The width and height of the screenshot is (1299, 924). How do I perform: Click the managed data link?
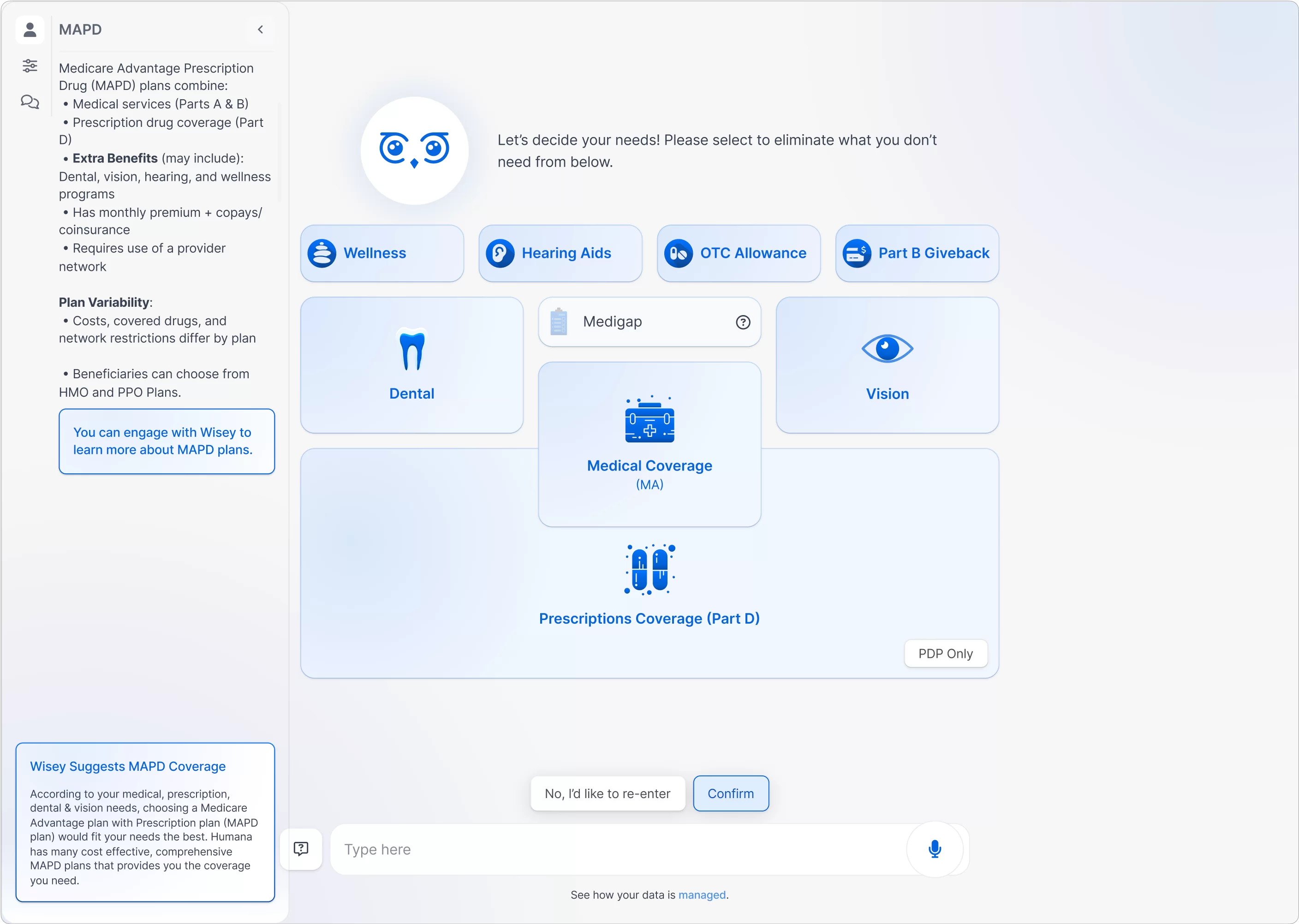[x=702, y=894]
